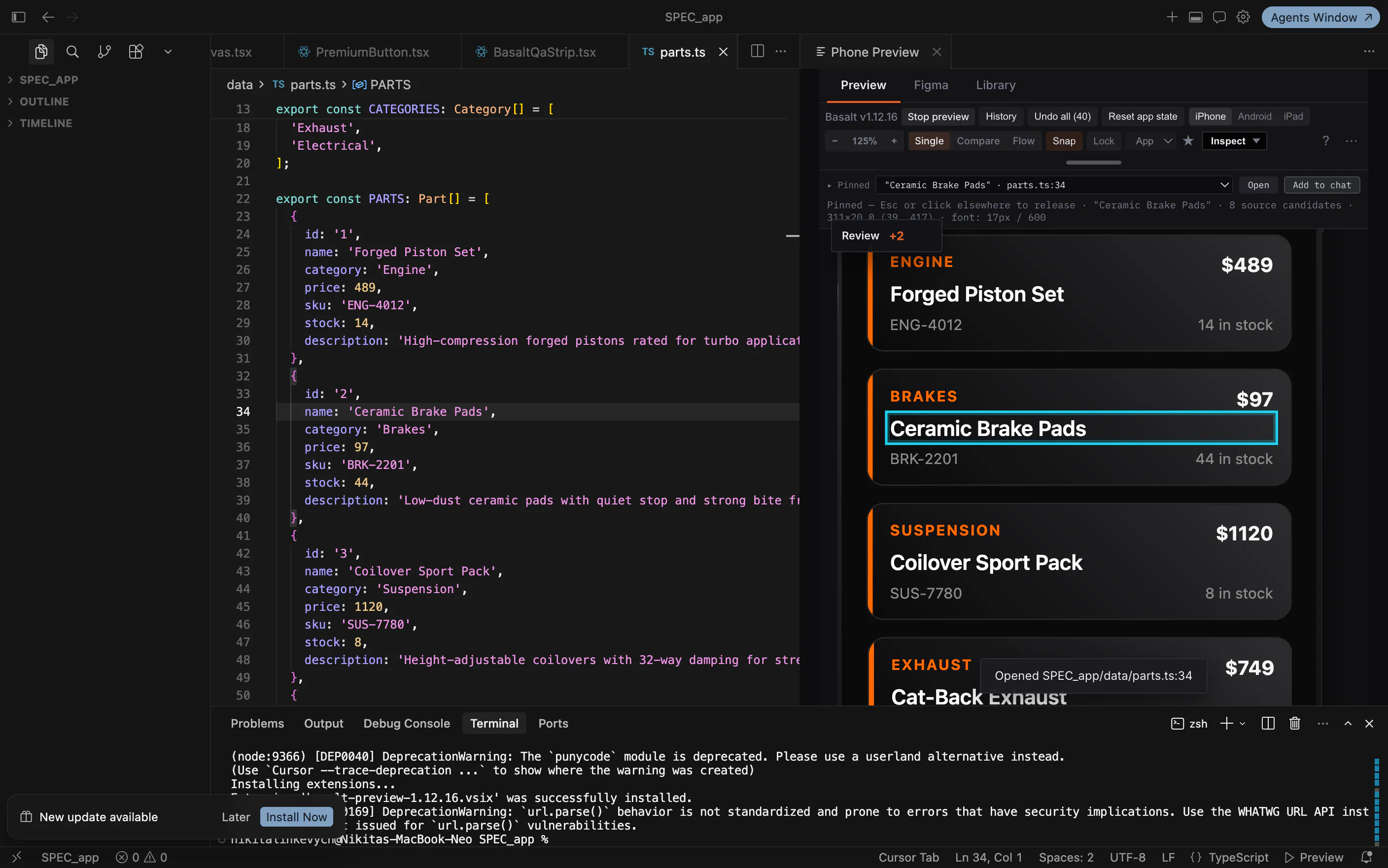The image size is (1388, 868).
Task: Close the parts.ts tab
Action: click(724, 52)
